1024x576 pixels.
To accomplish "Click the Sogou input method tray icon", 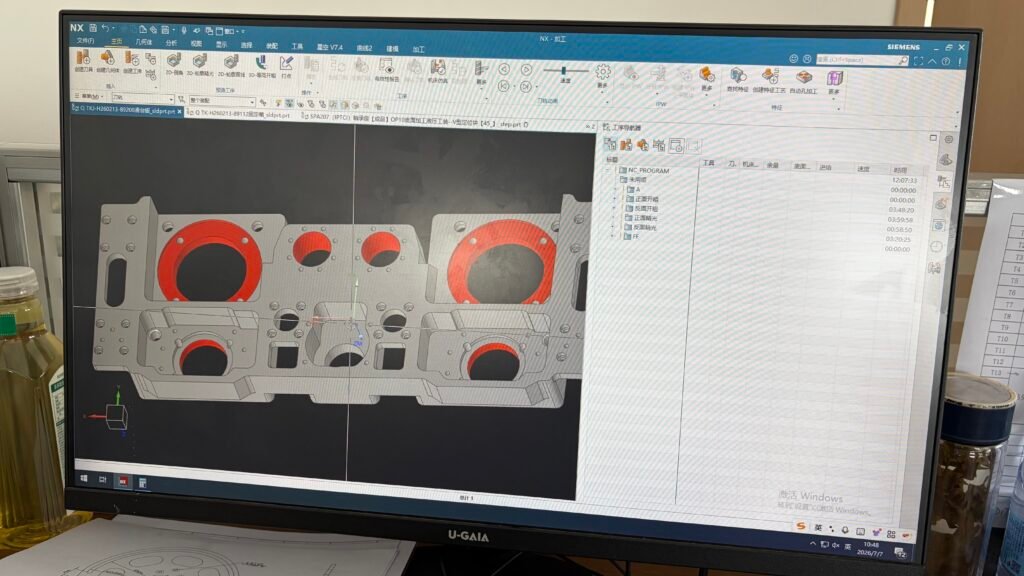I will click(800, 526).
